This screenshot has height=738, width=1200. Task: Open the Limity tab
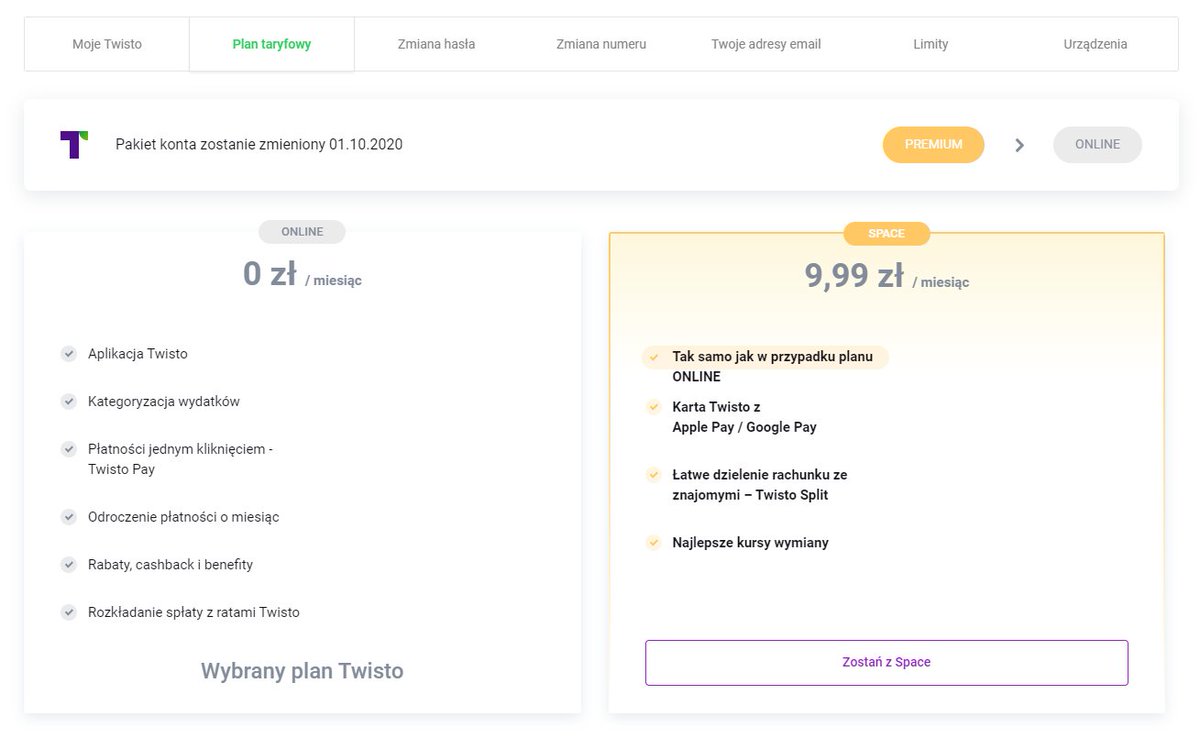point(930,44)
